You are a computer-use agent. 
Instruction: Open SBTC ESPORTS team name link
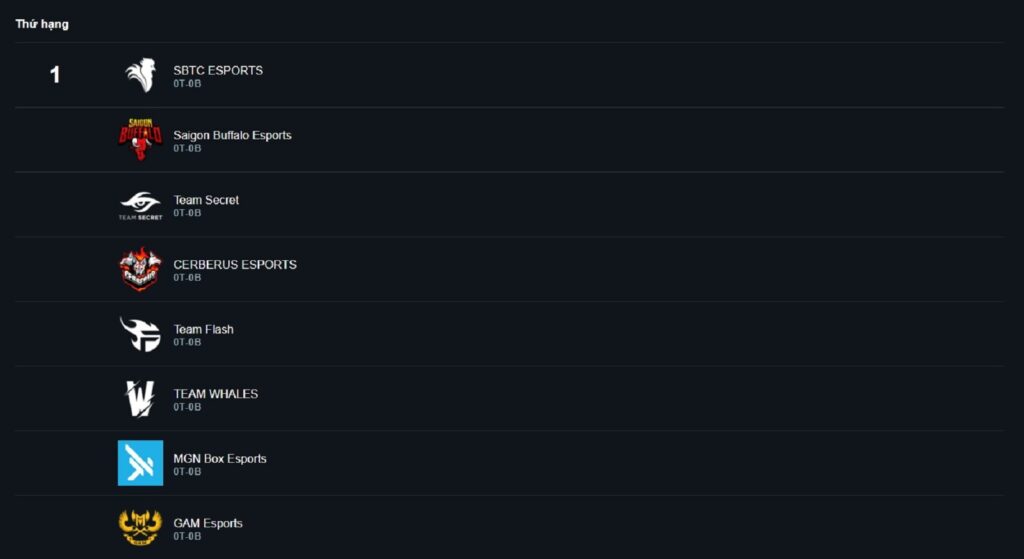(x=218, y=70)
